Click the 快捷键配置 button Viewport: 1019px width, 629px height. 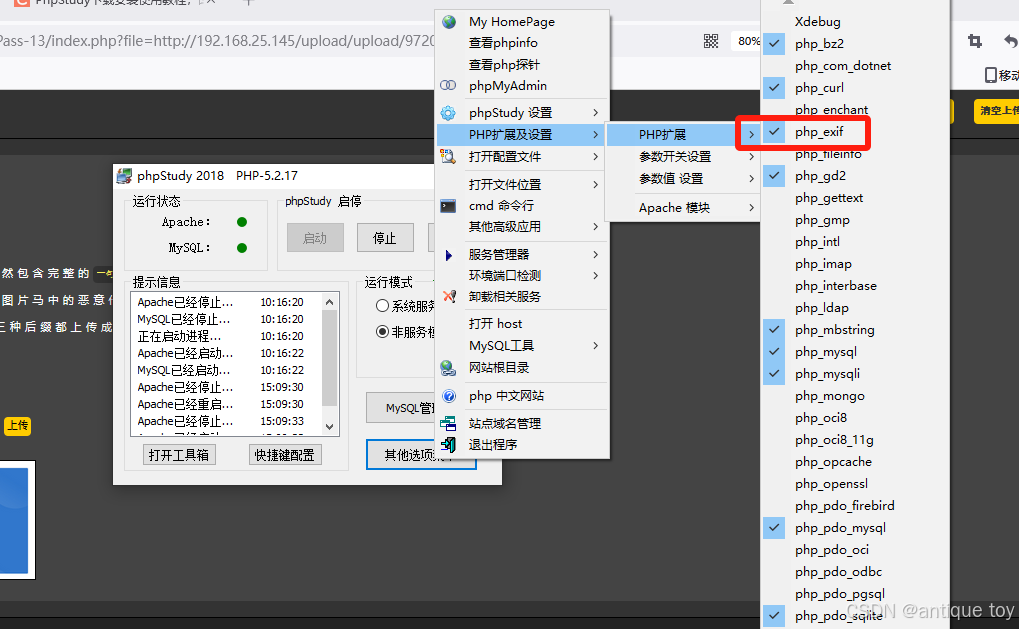coord(285,455)
